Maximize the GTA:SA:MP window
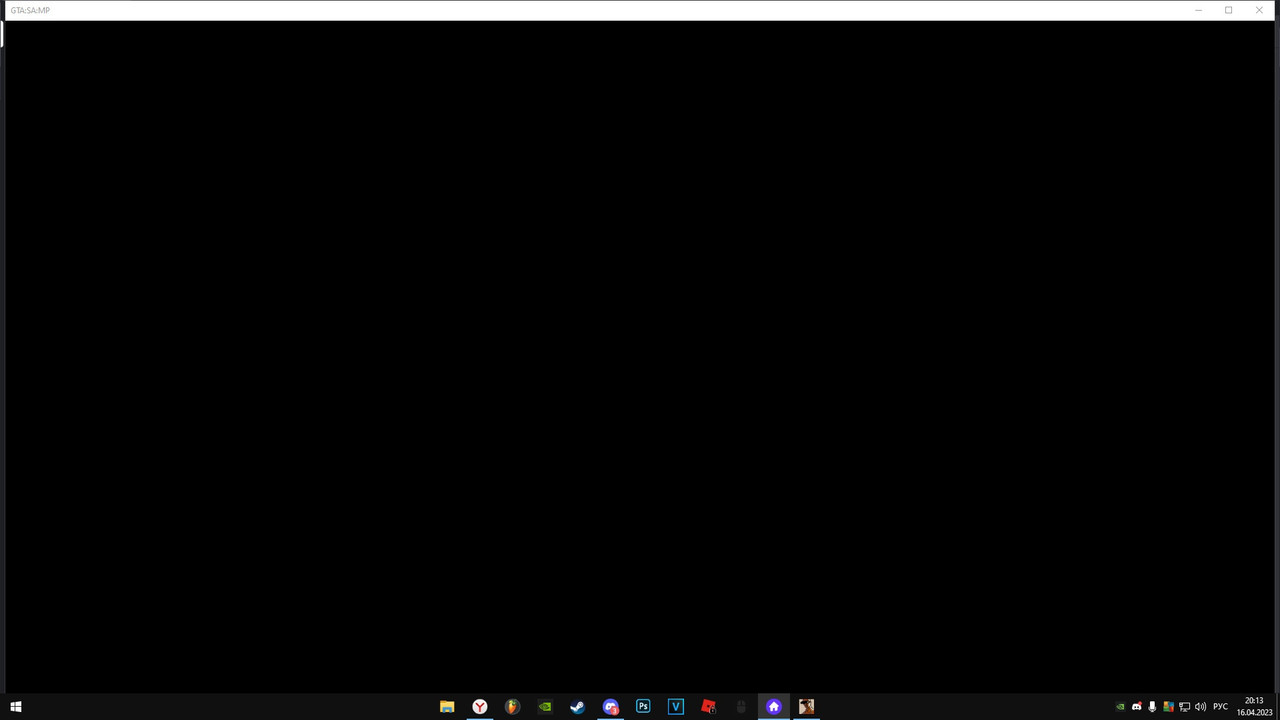Viewport: 1280px width, 720px height. (1228, 10)
